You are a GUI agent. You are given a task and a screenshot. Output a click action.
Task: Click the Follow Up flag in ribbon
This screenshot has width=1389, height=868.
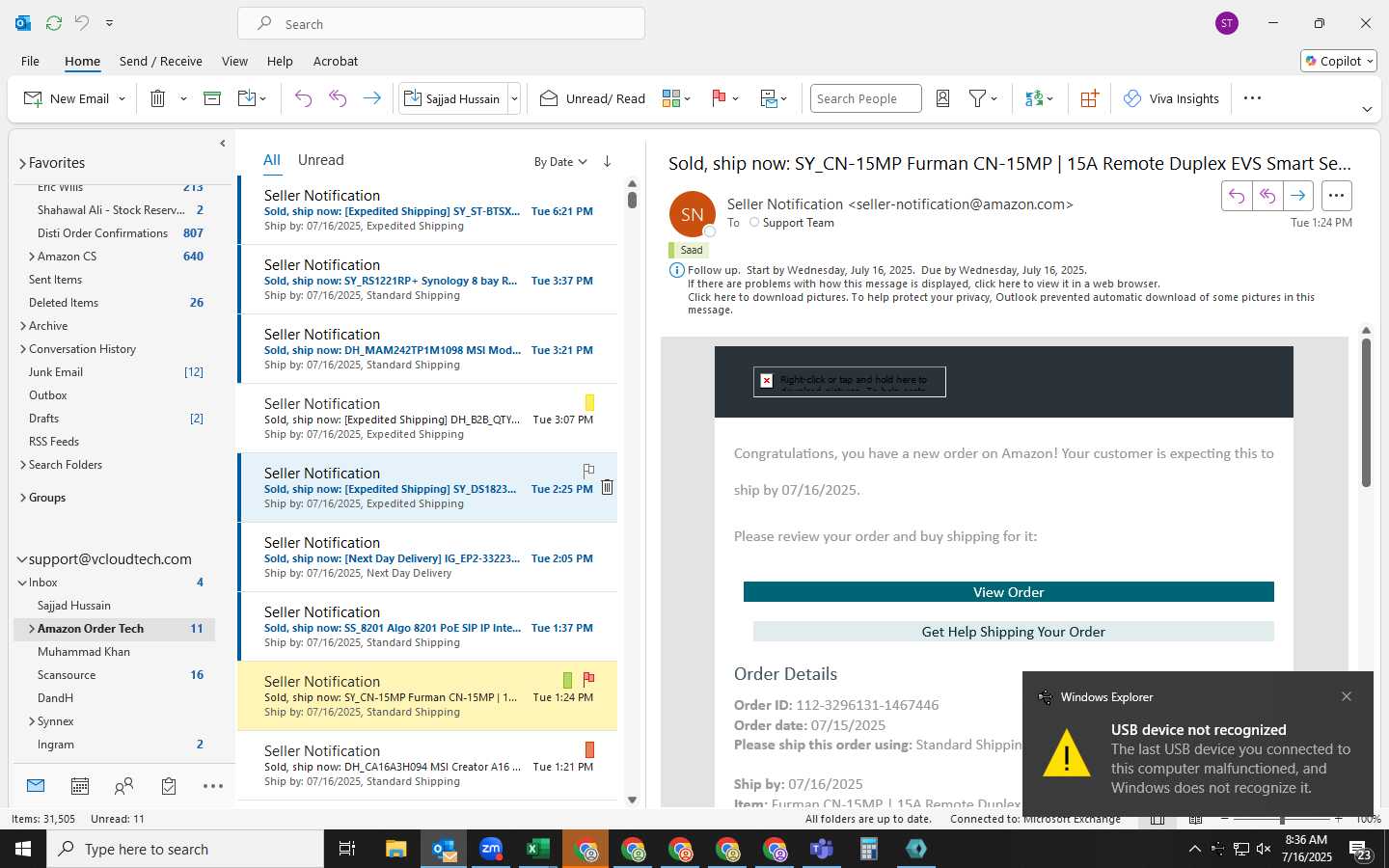(x=719, y=98)
